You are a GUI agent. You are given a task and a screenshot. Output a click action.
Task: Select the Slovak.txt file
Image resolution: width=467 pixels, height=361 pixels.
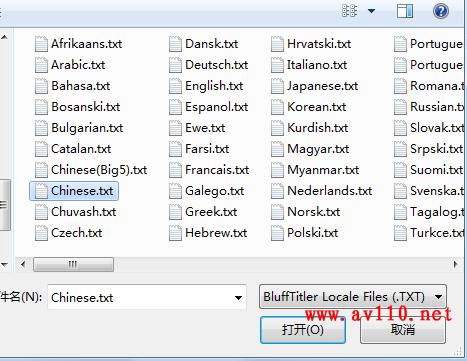click(429, 128)
